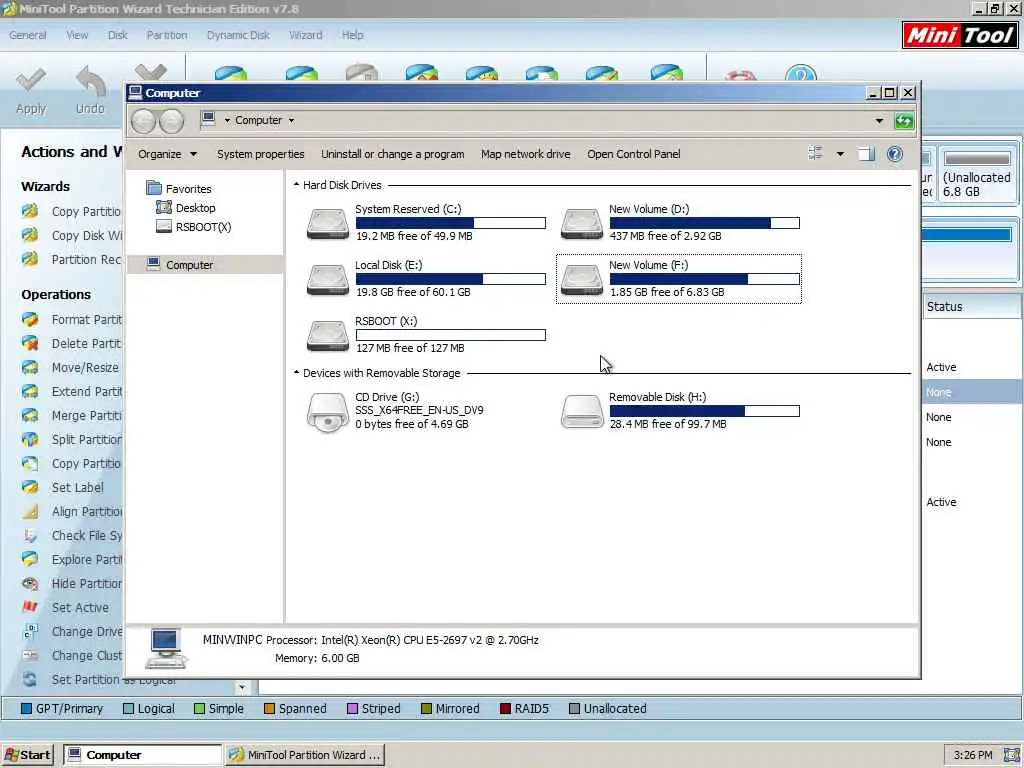This screenshot has width=1024, height=768.
Task: Collapse the Hard Disk Drives group
Action: click(296, 185)
